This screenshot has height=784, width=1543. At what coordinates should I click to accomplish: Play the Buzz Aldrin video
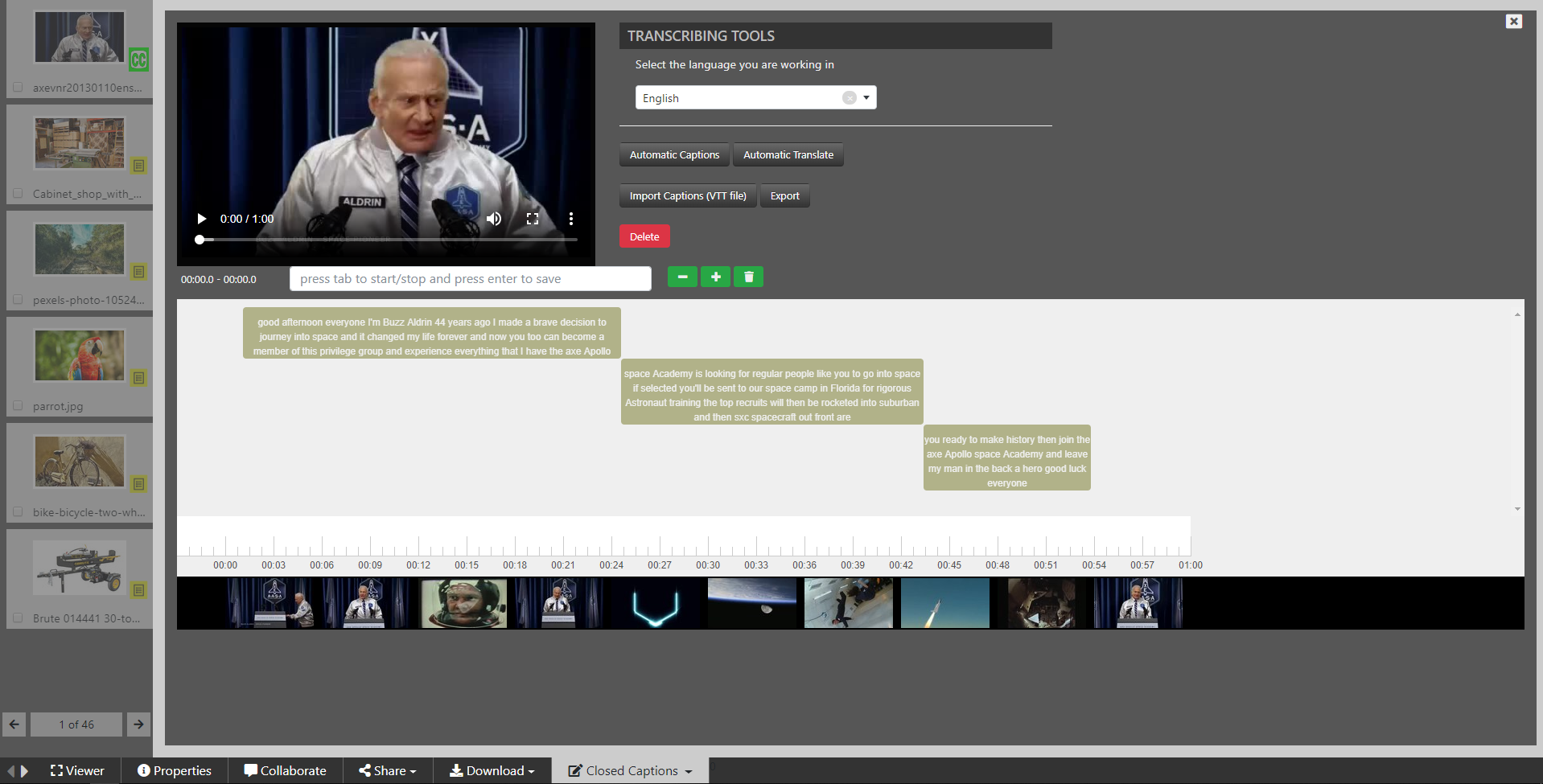[x=201, y=218]
